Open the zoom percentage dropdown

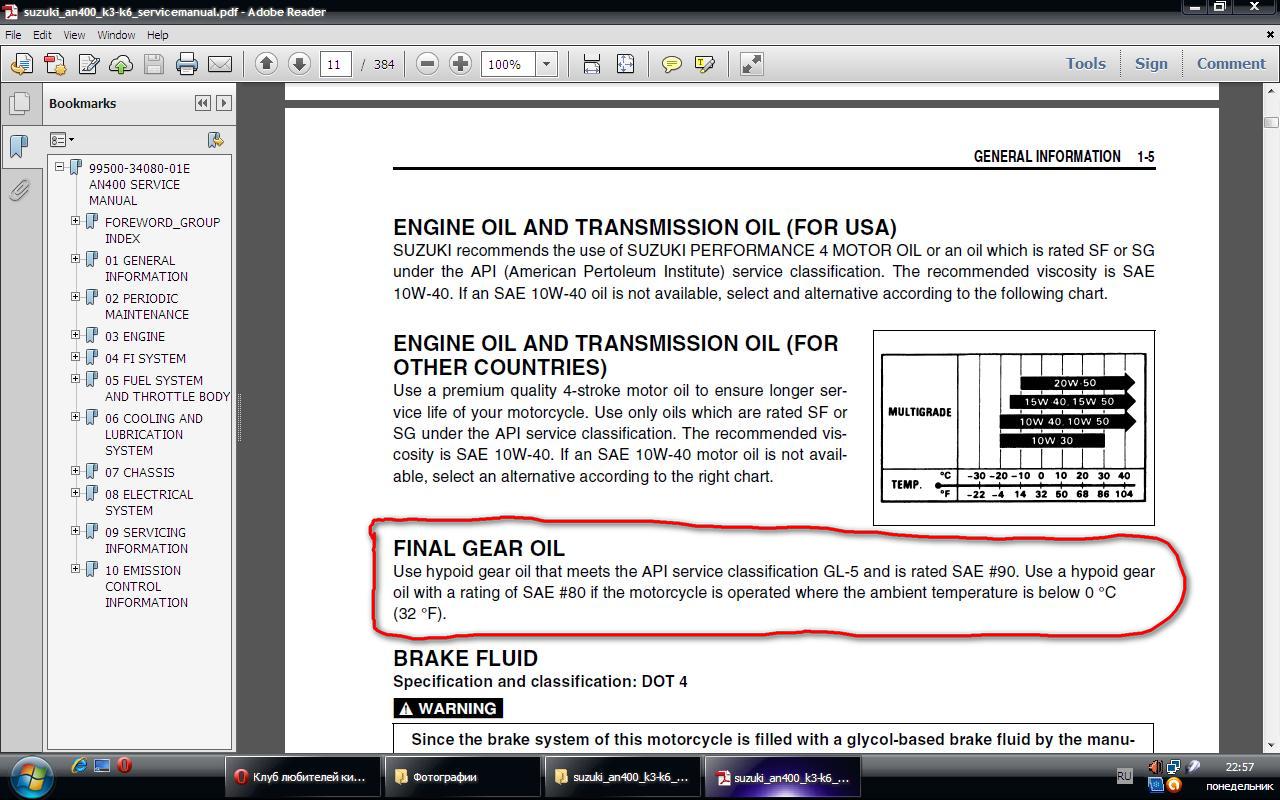coord(546,64)
